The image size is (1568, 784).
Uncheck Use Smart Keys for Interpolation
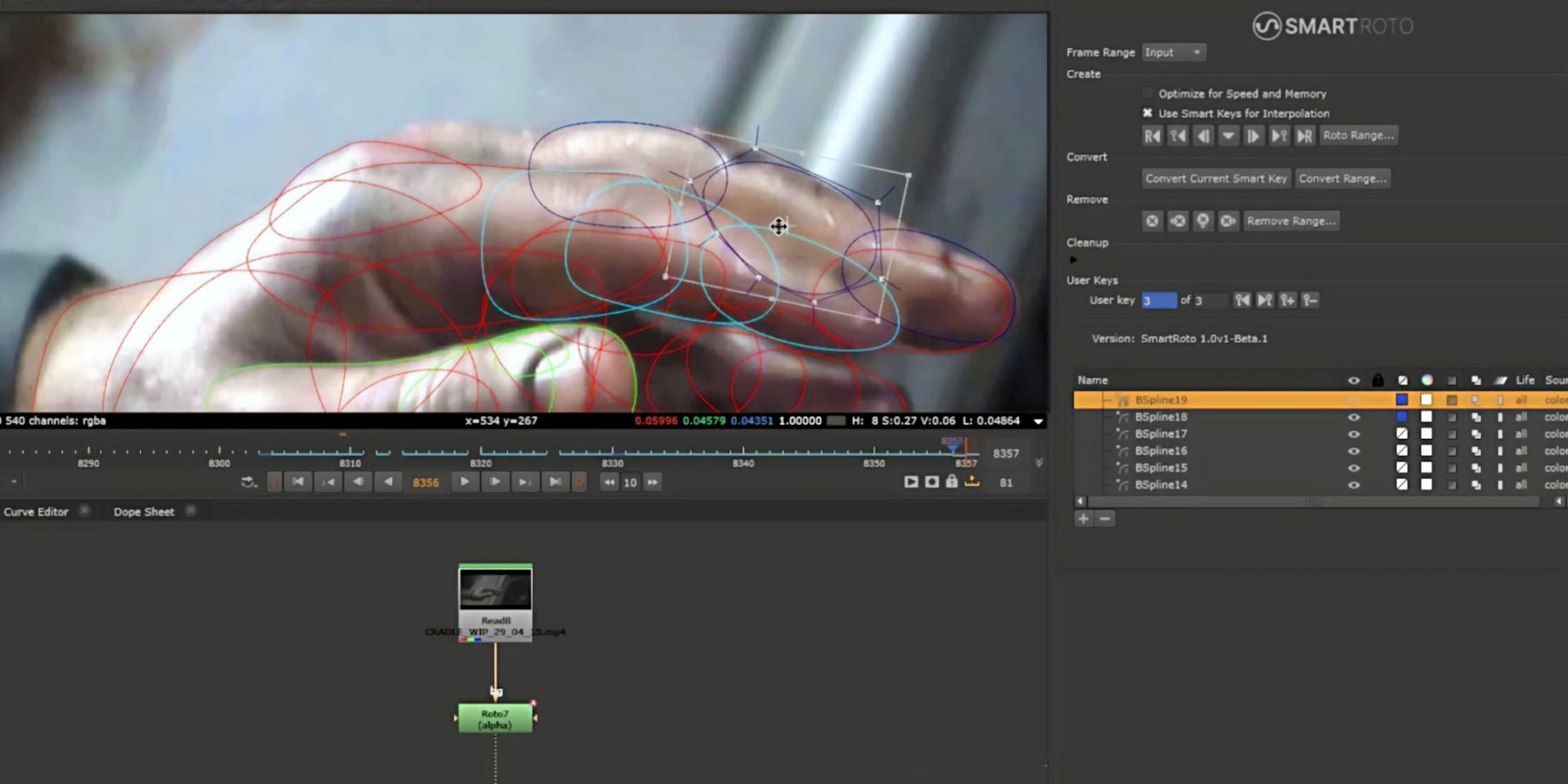[1147, 113]
